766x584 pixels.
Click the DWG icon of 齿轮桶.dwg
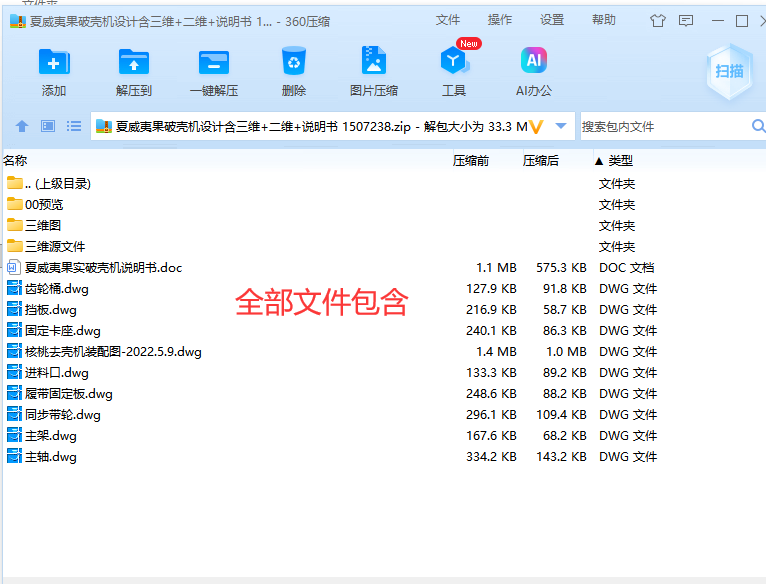coord(15,288)
